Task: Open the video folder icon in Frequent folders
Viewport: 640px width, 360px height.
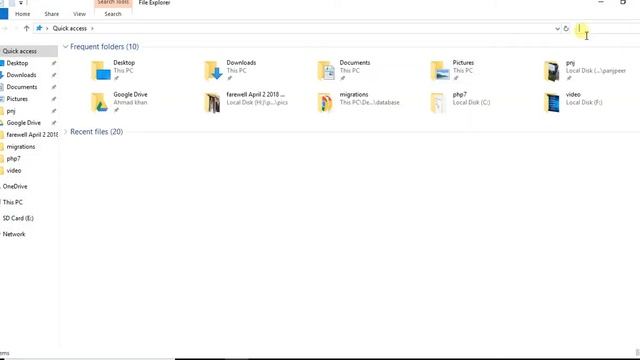Action: point(552,102)
